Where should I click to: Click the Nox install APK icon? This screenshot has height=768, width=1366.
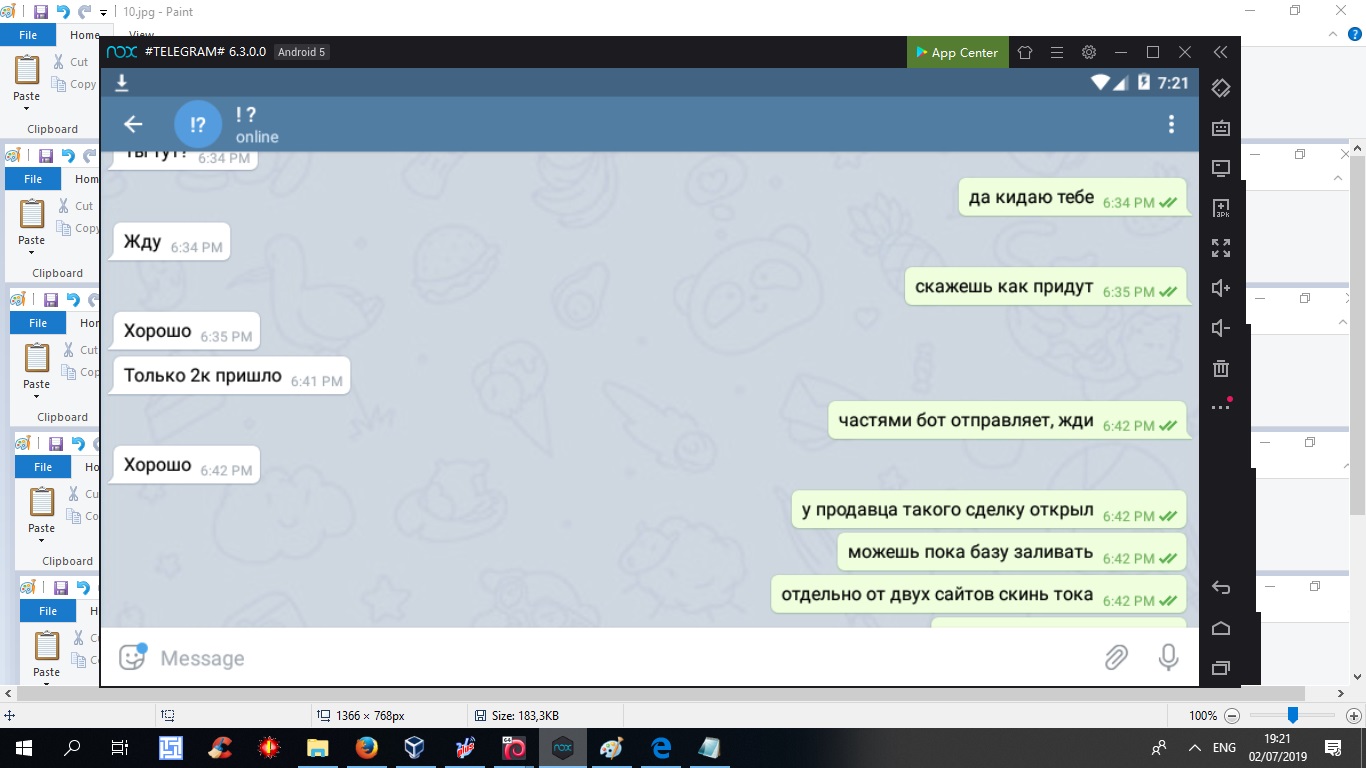coord(1220,208)
